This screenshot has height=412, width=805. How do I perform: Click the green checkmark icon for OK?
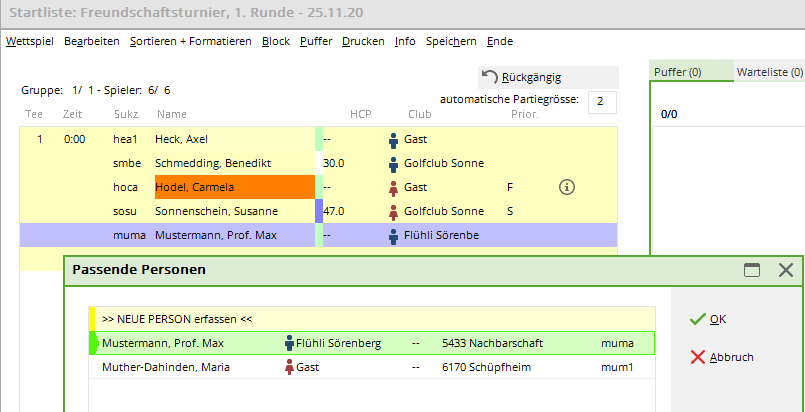697,319
